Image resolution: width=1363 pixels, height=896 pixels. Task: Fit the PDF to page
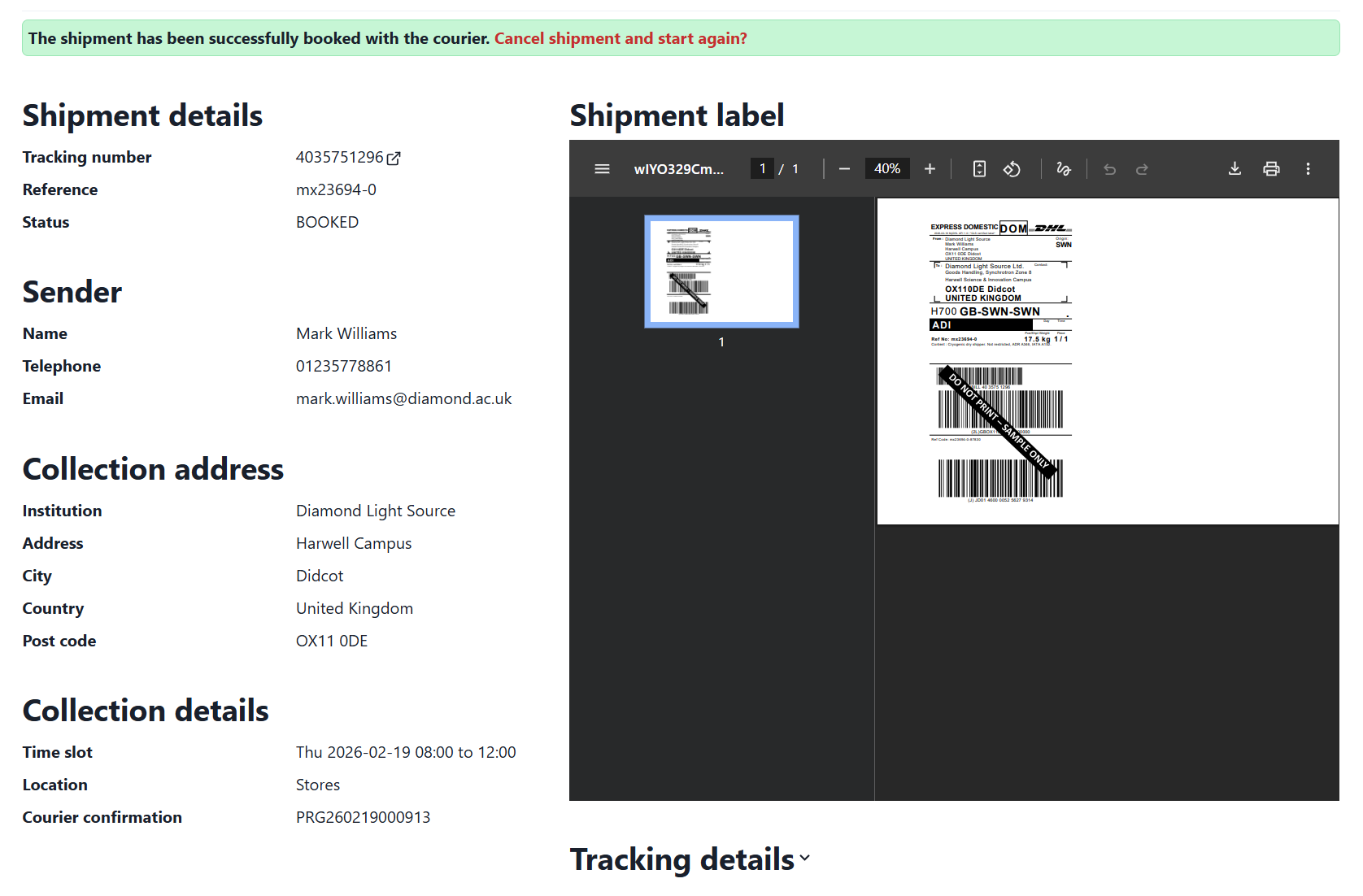pos(979,169)
